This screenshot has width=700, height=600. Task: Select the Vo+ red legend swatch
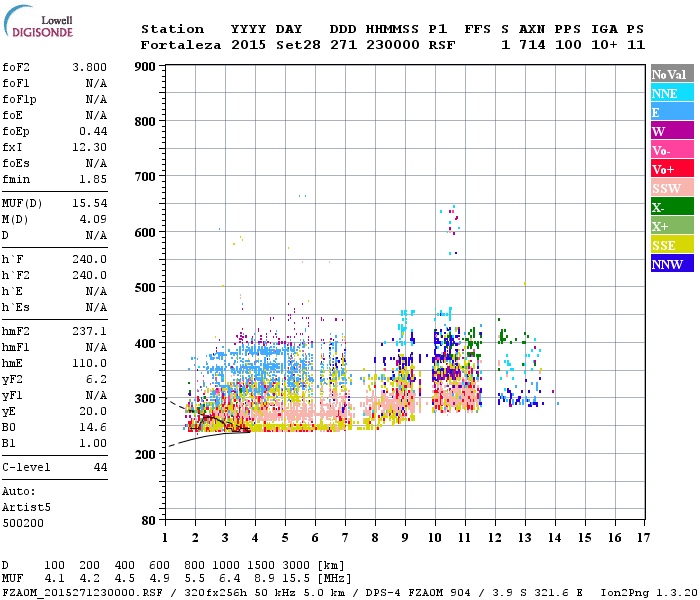672,169
